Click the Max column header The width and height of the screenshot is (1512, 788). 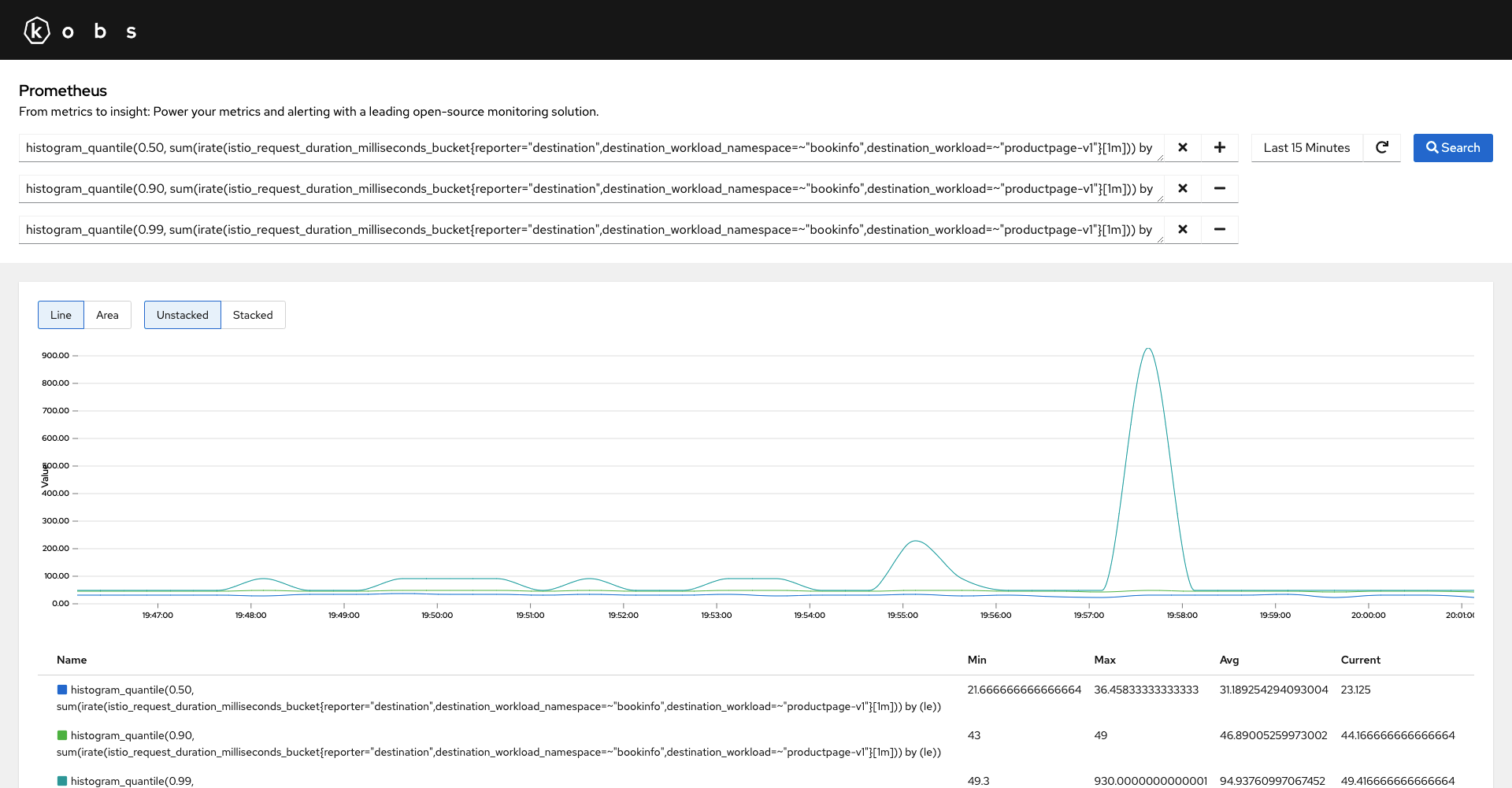pyautogui.click(x=1105, y=660)
